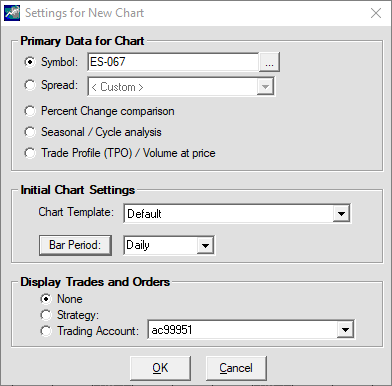Click the Symbol input field containing ES-067
Viewport: 392px width, 386px height.
173,62
